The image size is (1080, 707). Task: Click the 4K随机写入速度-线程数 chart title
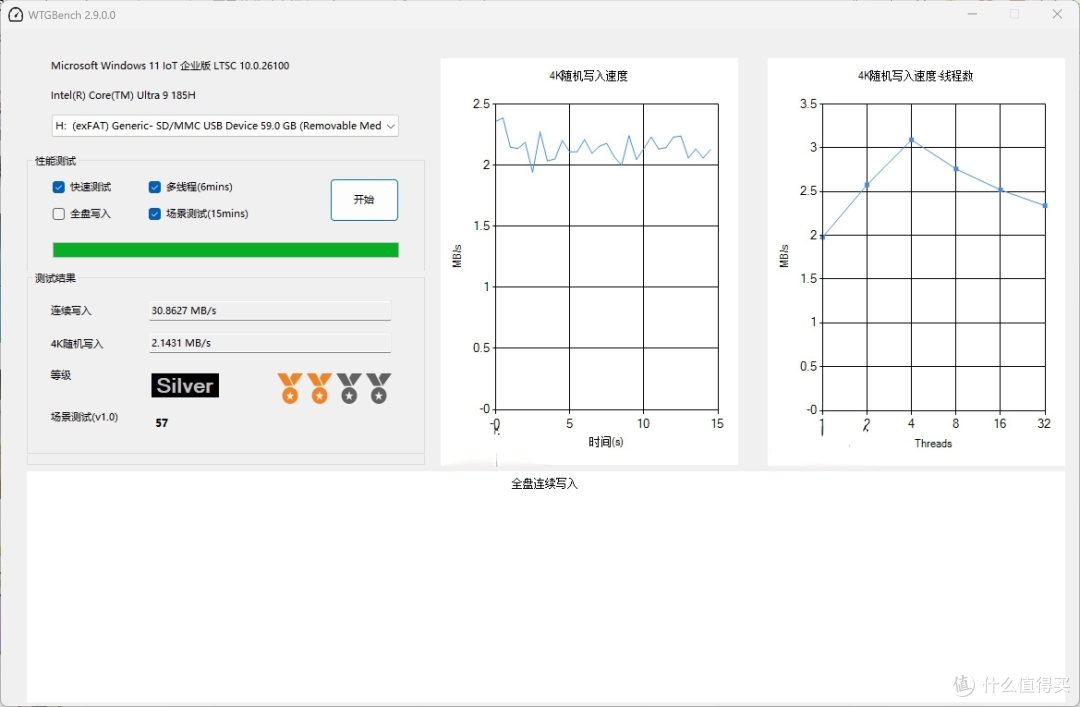[915, 76]
